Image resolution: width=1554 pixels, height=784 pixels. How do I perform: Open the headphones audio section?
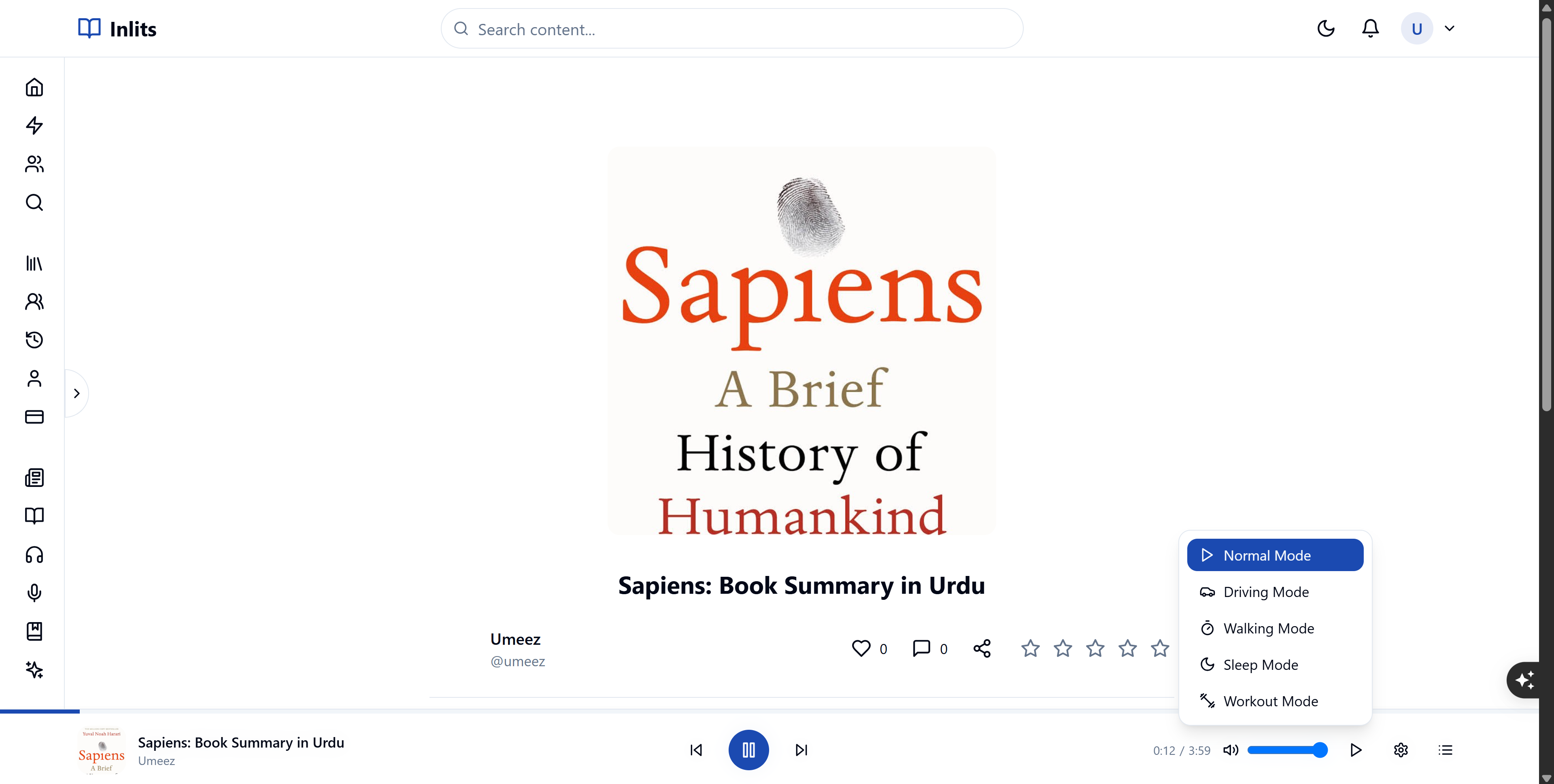(34, 554)
